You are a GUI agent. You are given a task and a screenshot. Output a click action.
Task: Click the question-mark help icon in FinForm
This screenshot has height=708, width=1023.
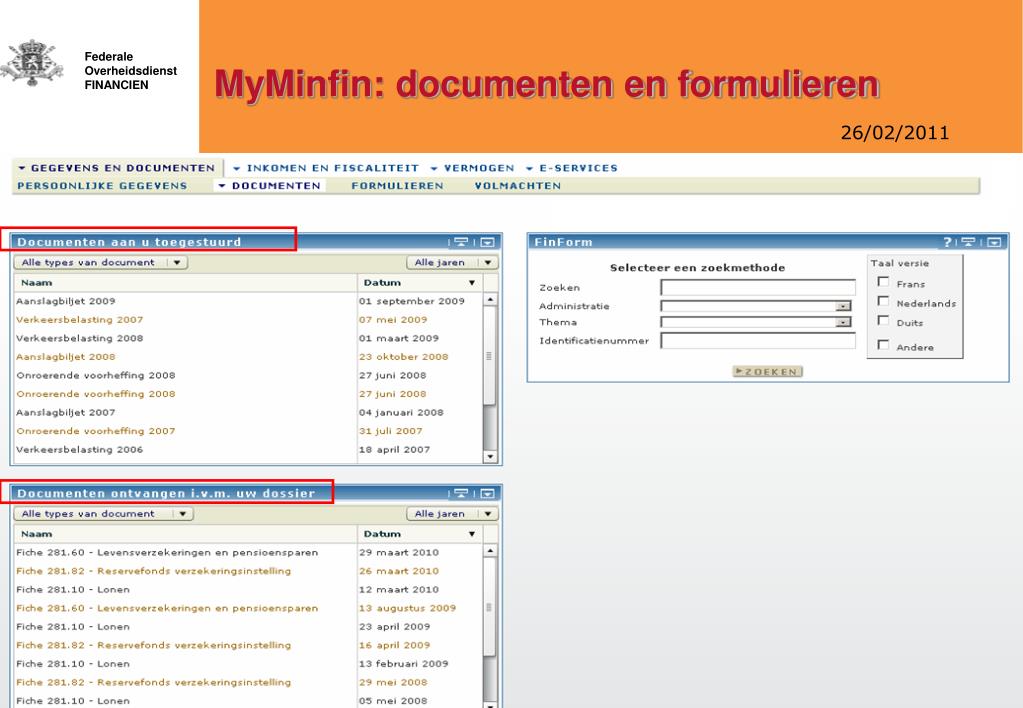947,242
